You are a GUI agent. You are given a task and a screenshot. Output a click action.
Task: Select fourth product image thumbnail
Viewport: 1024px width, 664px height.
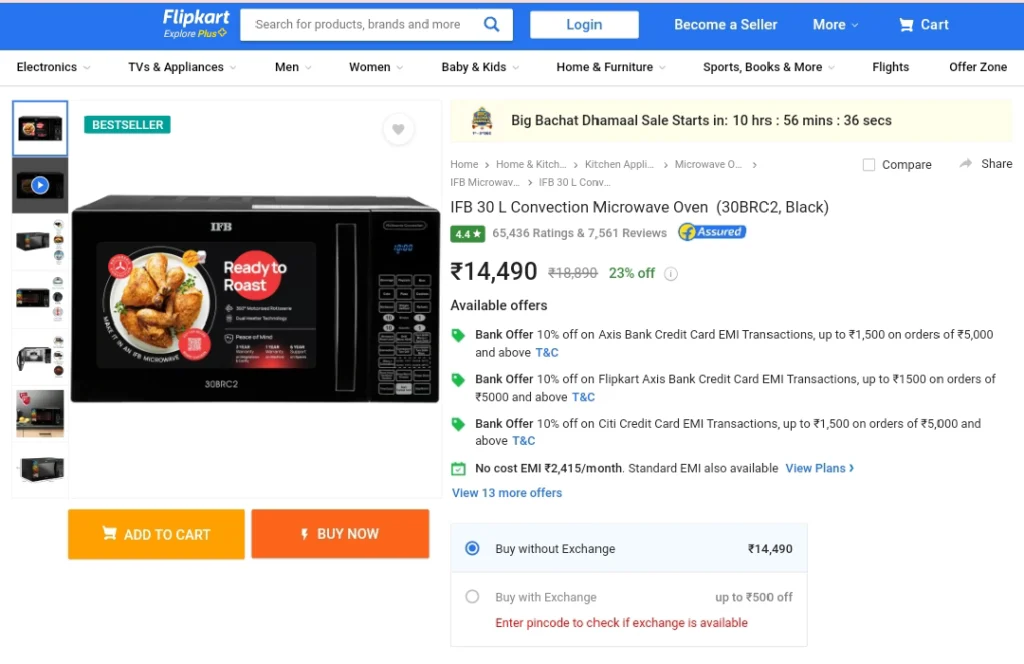click(40, 299)
